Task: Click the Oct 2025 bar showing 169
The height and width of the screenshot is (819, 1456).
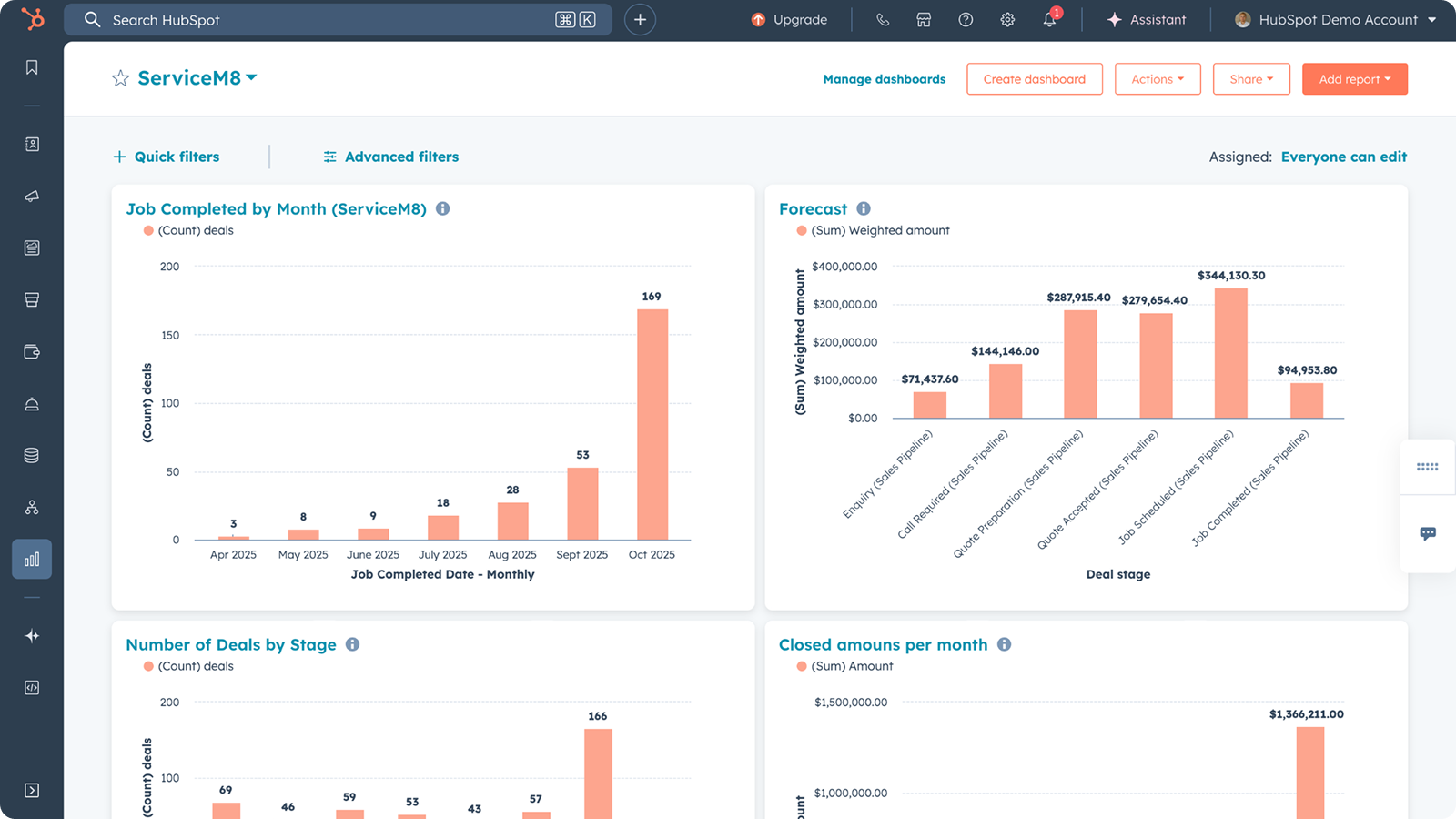Action: tap(652, 424)
